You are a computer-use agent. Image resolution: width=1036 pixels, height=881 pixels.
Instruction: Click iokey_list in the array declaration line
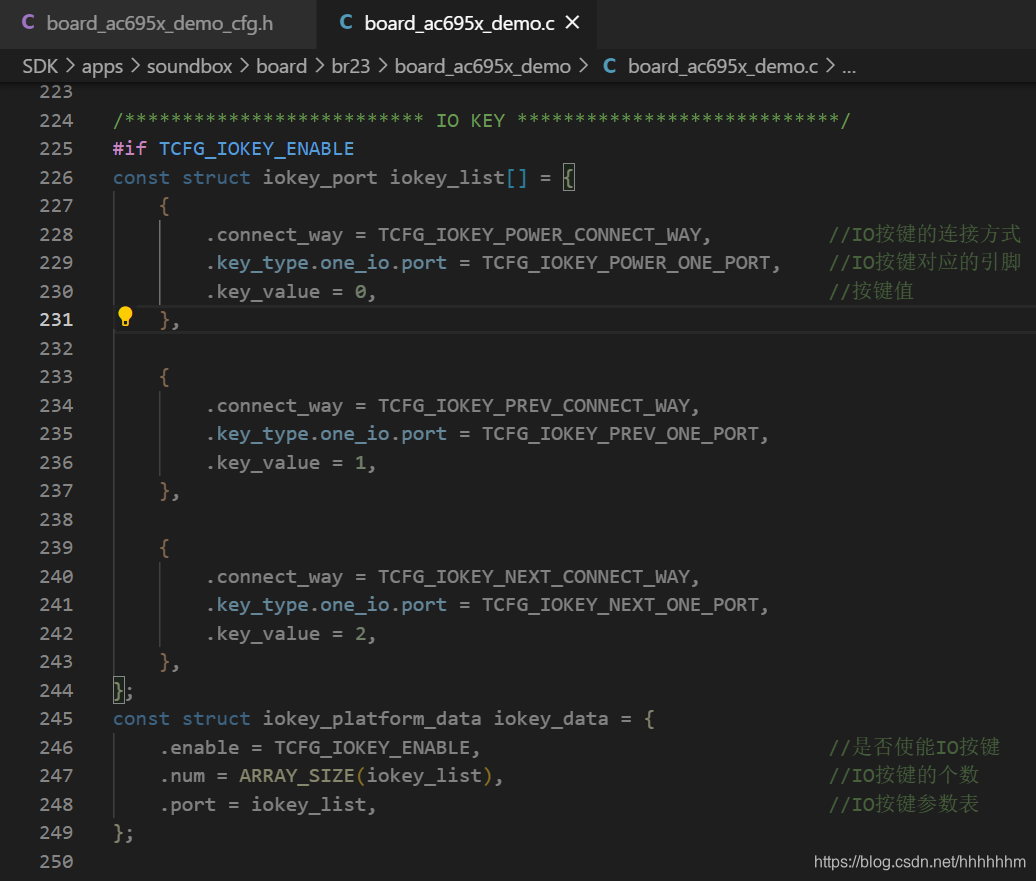[x=447, y=178]
